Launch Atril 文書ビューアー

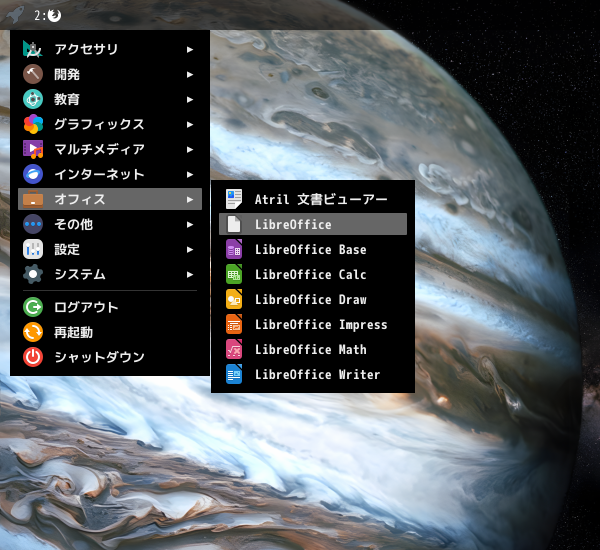(313, 199)
